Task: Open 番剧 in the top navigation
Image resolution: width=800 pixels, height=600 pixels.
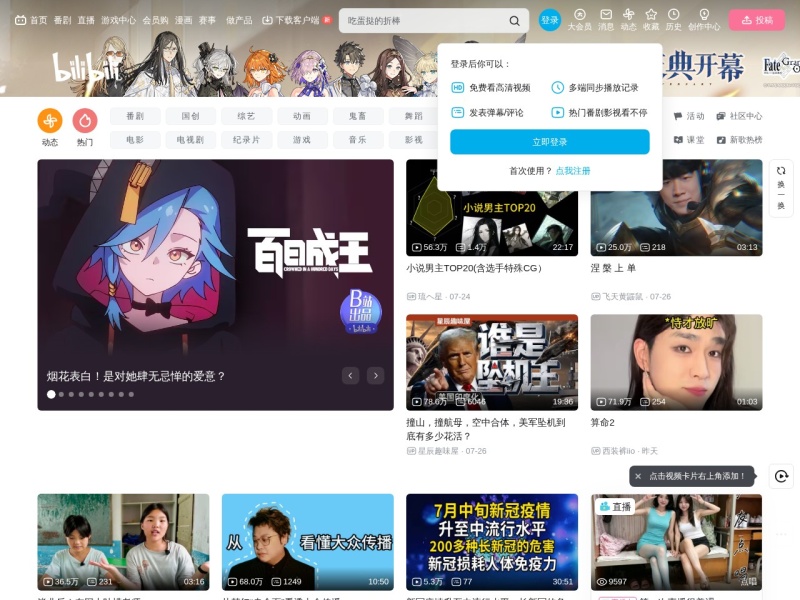Action: point(62,20)
